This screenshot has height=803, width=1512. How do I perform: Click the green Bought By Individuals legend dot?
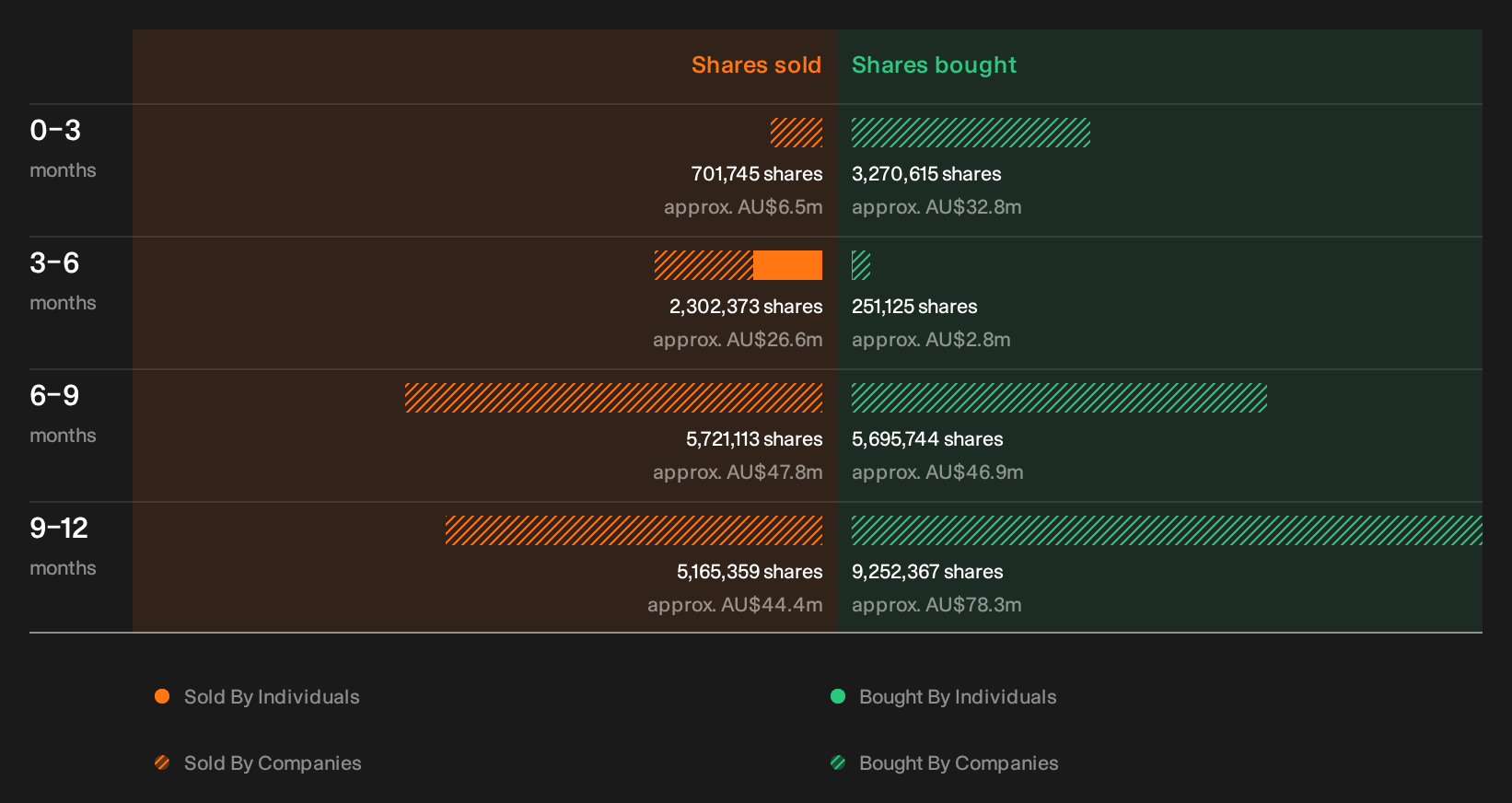click(838, 696)
